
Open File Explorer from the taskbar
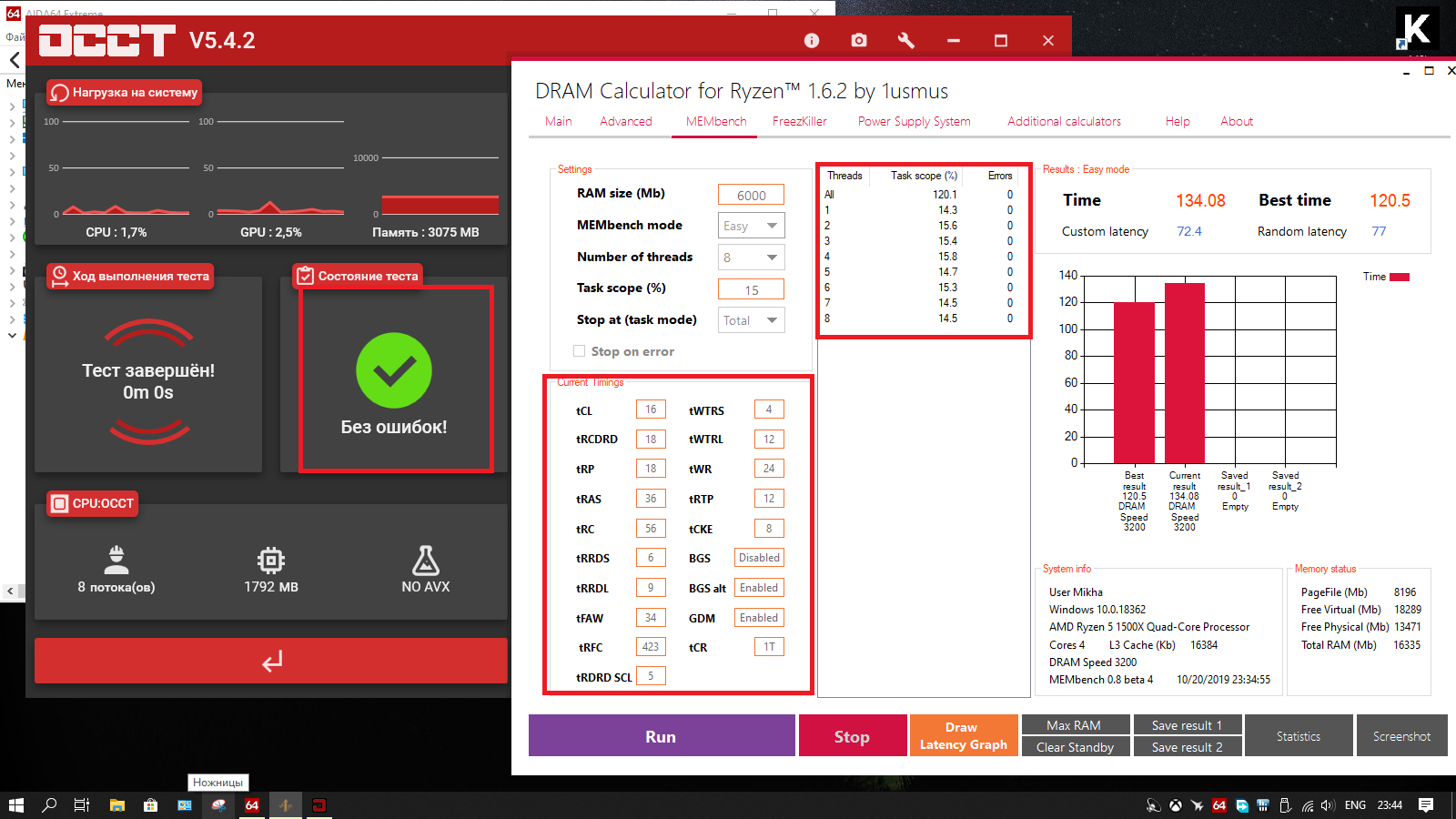(117, 805)
